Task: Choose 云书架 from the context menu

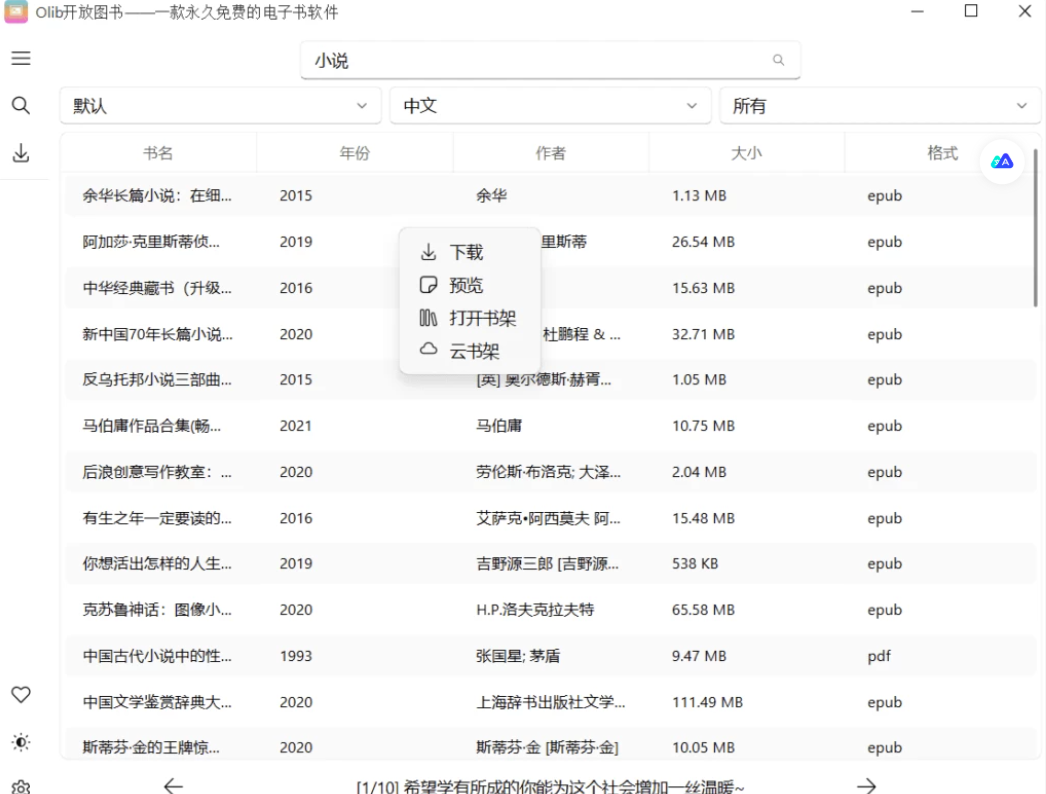Action: pos(473,351)
